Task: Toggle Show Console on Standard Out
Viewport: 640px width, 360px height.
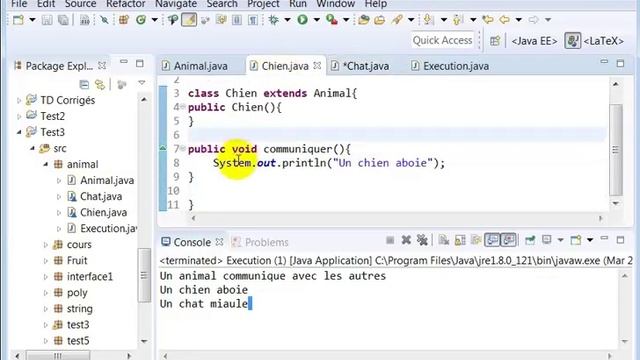Action: [x=492, y=240]
